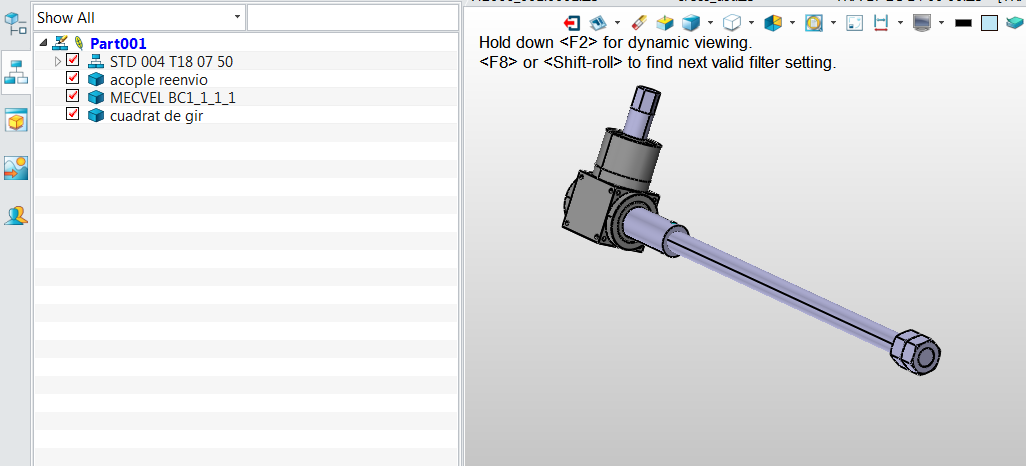
Task: Uncheck the acople reenvio checkbox
Action: coord(73,78)
